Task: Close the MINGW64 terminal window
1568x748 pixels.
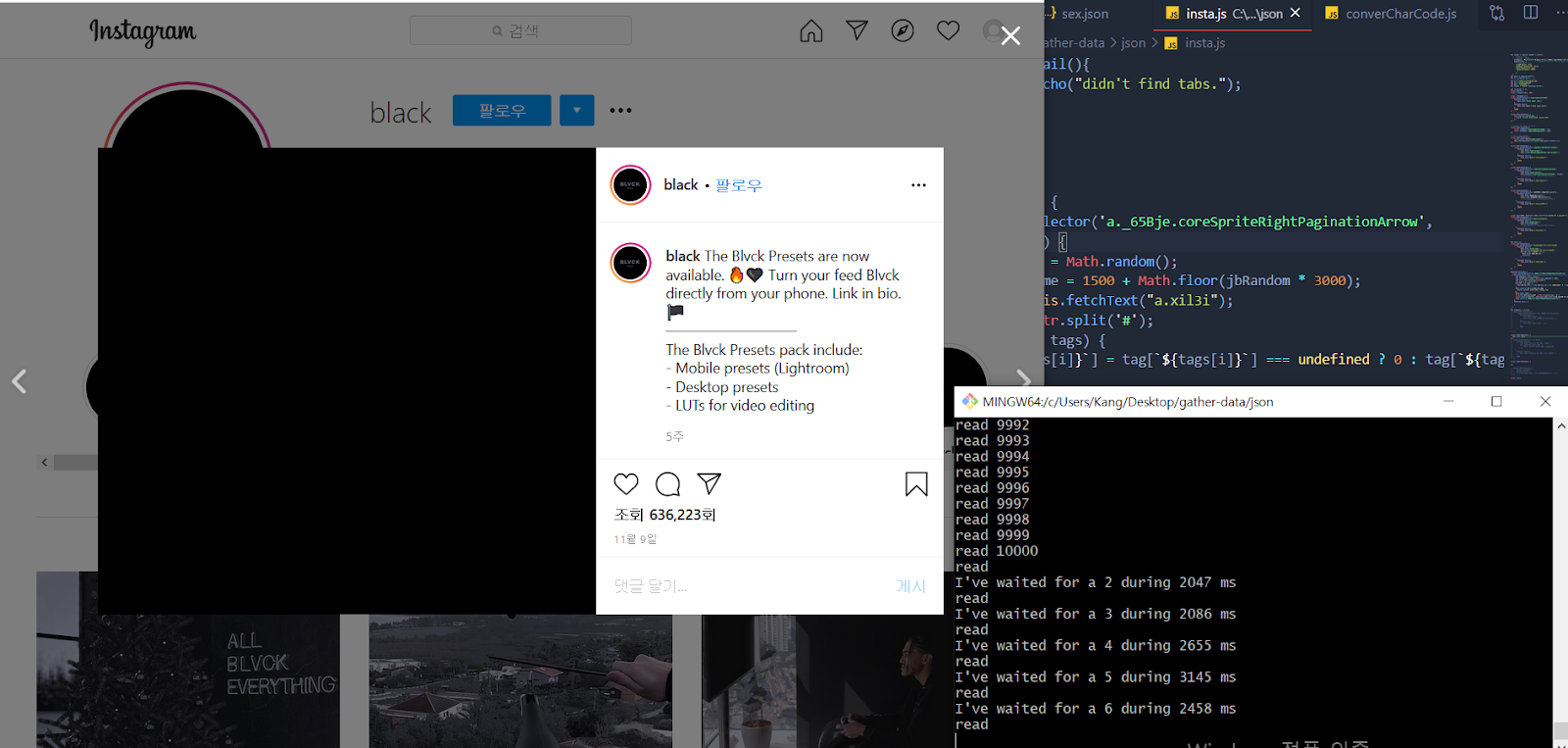Action: click(1545, 401)
